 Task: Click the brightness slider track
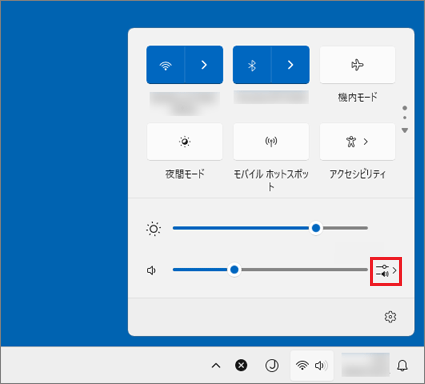tap(270, 228)
